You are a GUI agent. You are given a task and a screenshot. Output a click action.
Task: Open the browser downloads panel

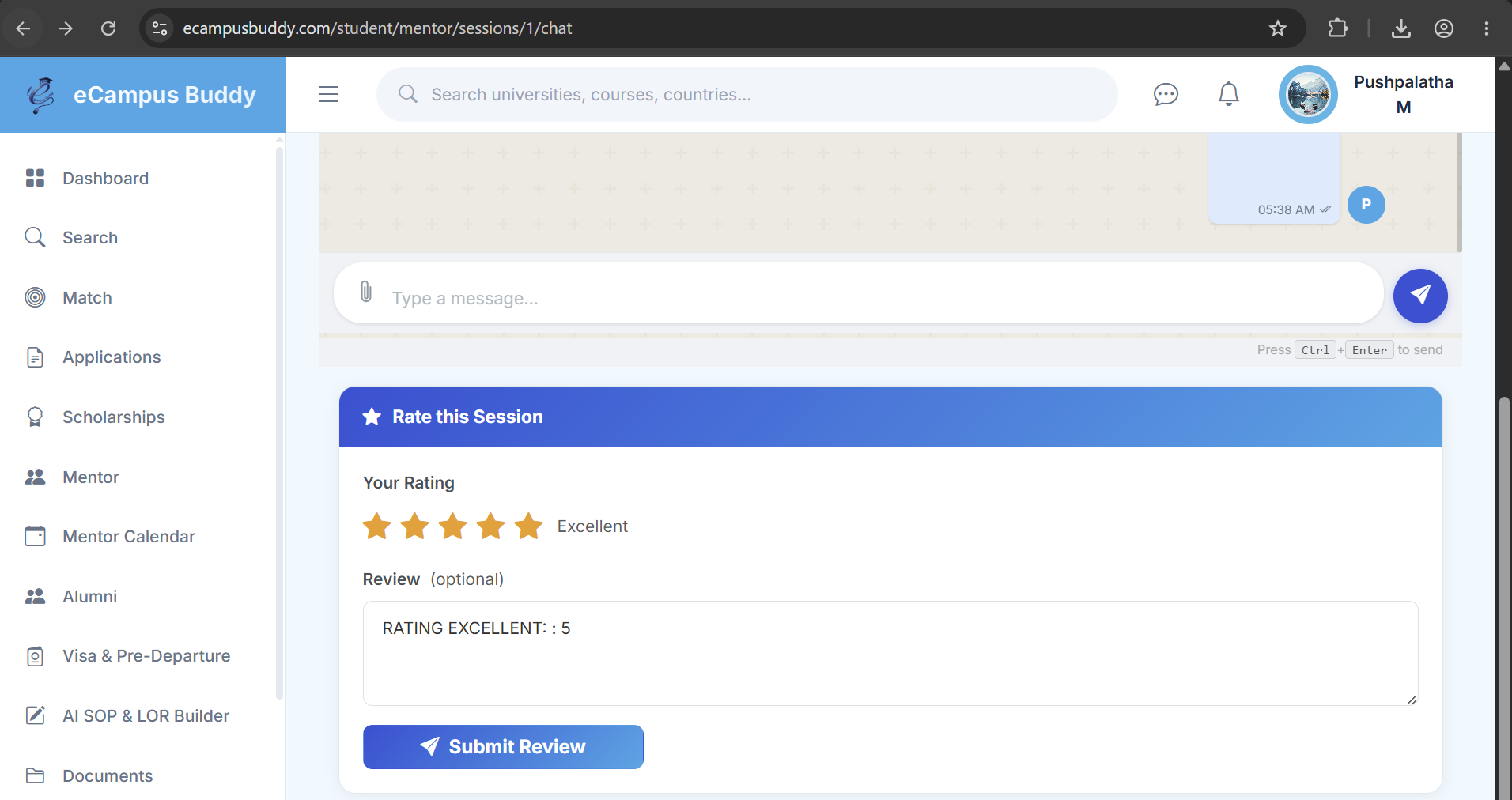pos(1401,28)
